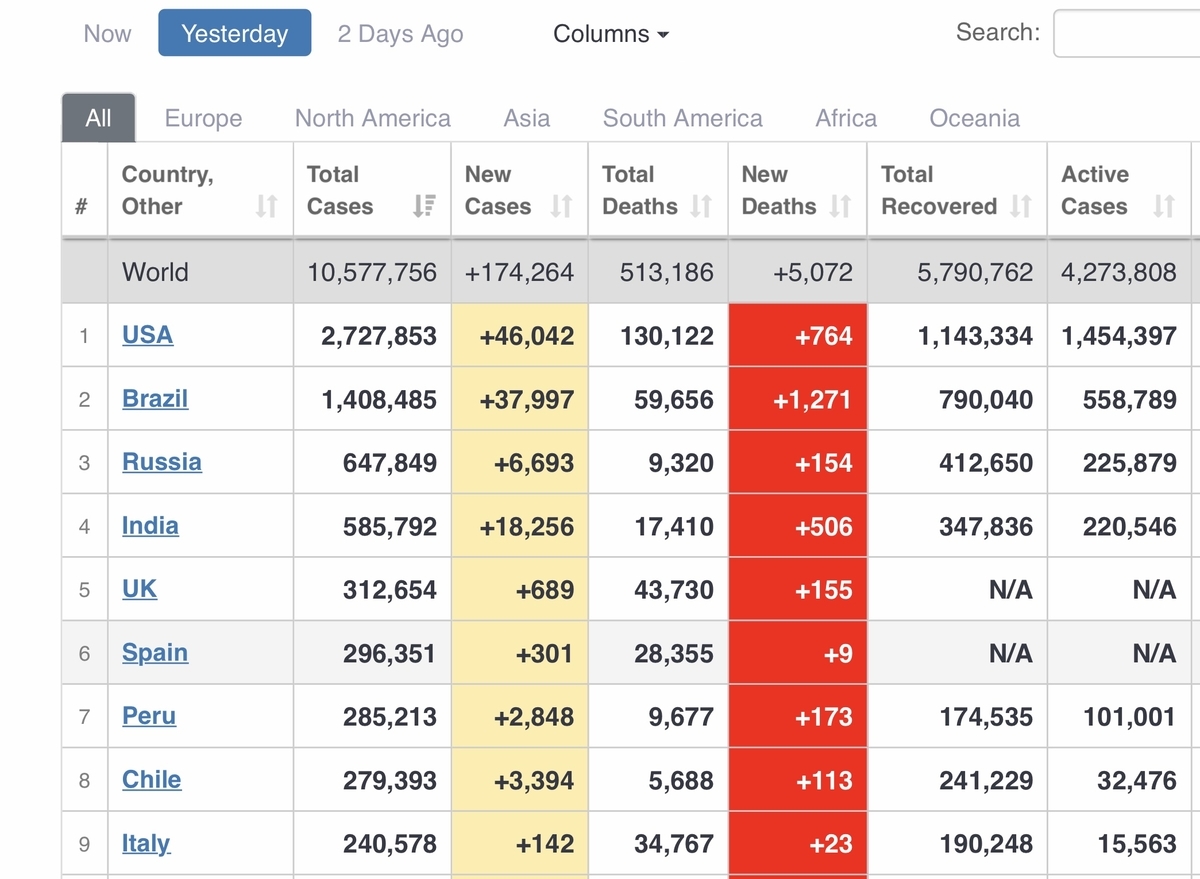This screenshot has height=879, width=1200.
Task: Sort by the New Cases column arrows
Action: tap(562, 206)
